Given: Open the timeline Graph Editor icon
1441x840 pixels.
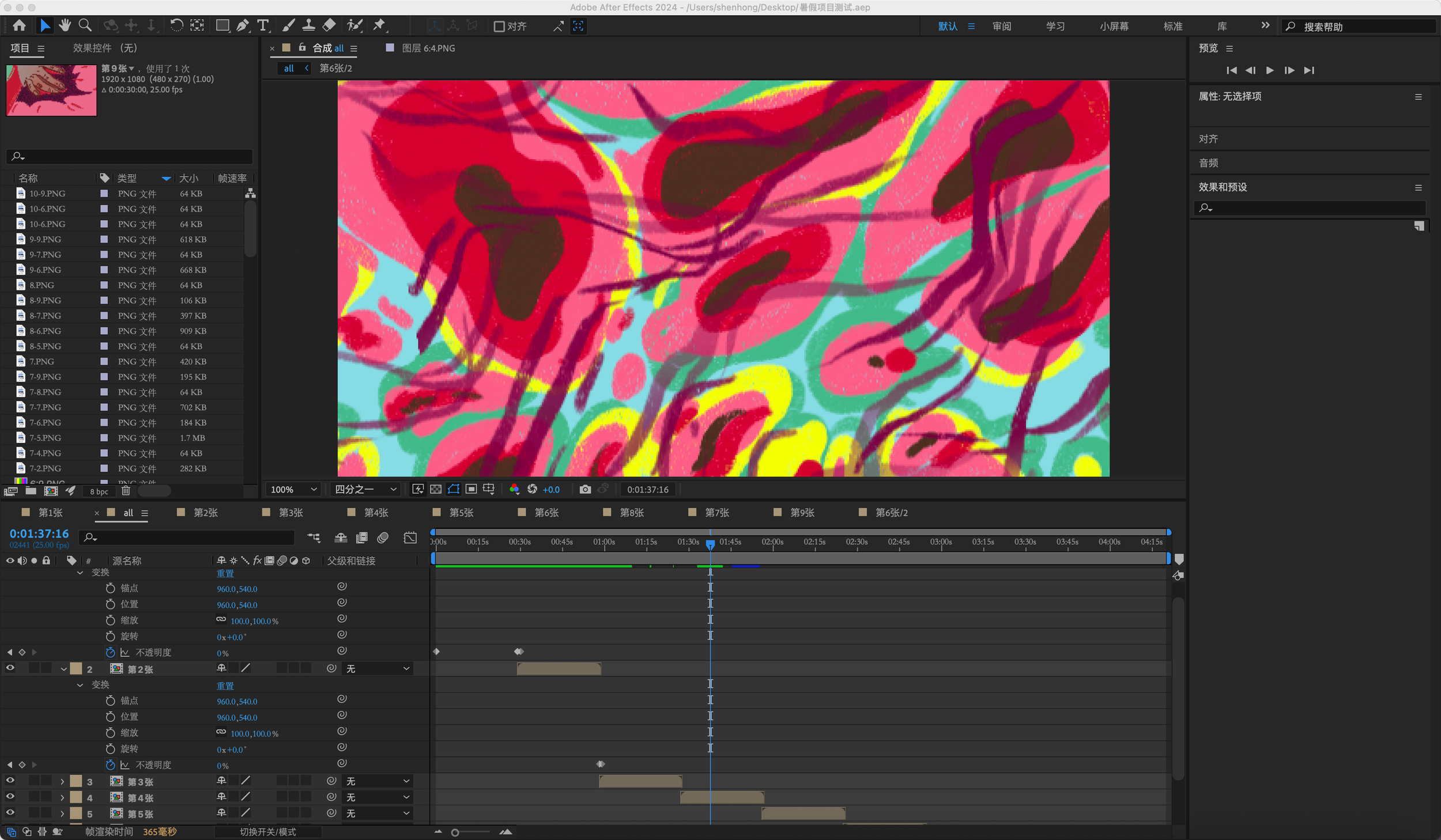Looking at the screenshot, I should pos(410,538).
